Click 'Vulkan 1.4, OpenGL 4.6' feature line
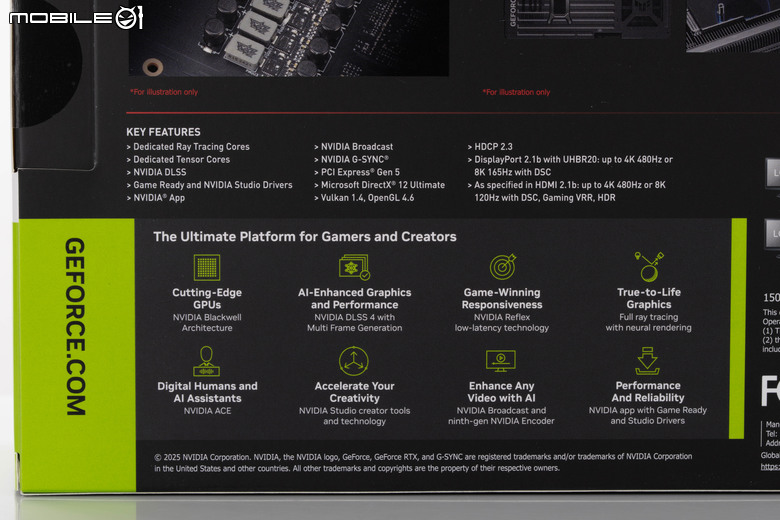This screenshot has width=780, height=520. coord(364,198)
